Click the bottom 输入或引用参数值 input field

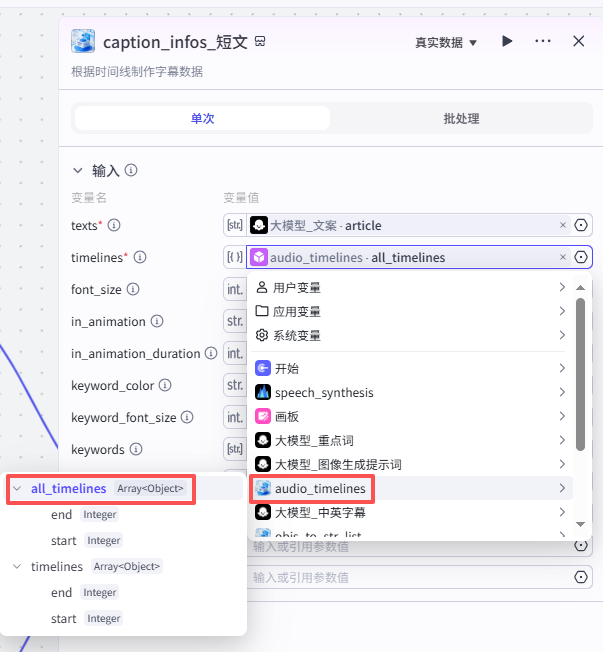point(410,577)
